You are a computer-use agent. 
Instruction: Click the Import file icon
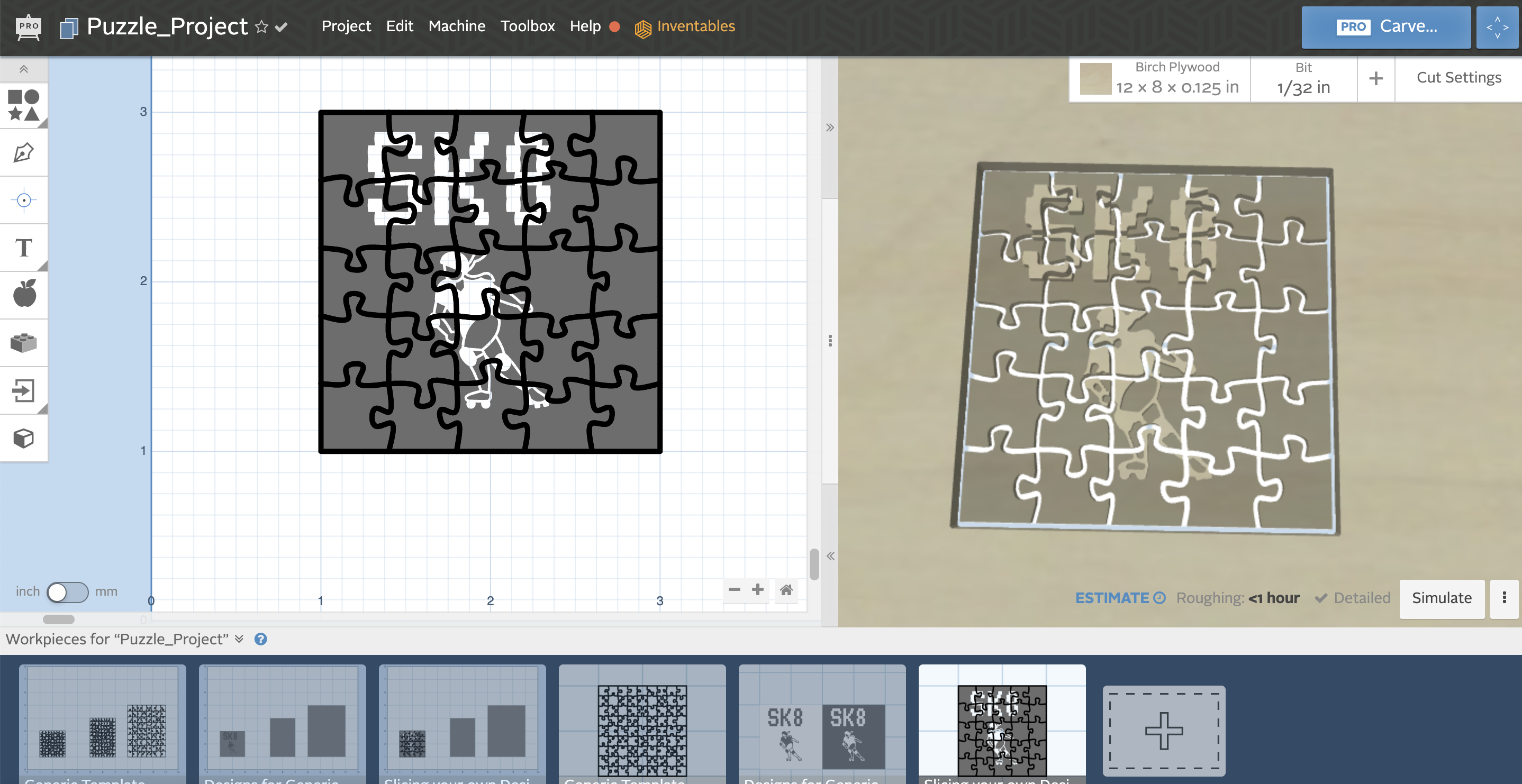(x=24, y=390)
